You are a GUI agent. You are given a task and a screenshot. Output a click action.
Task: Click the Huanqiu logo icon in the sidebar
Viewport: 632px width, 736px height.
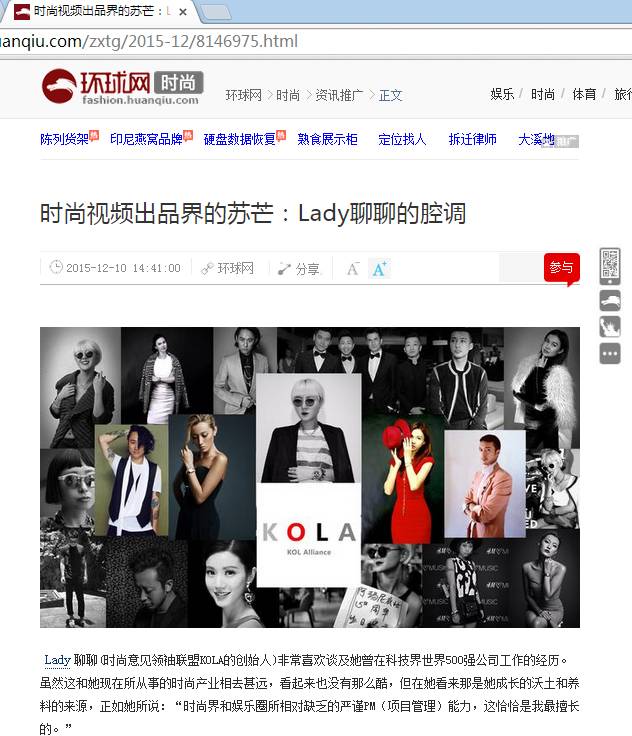[x=610, y=300]
